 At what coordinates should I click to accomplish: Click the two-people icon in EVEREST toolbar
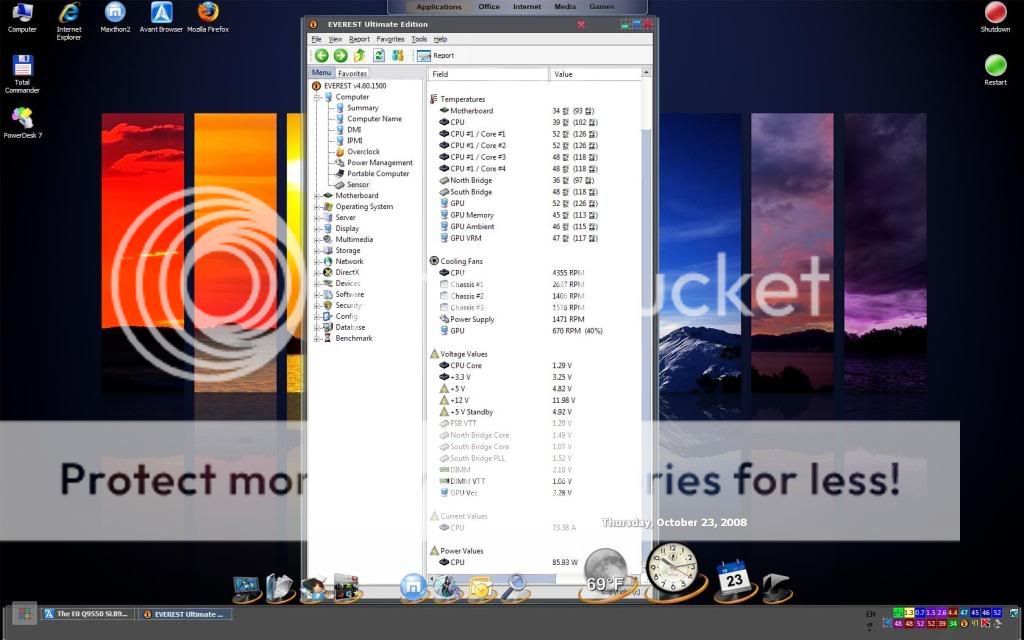point(397,56)
